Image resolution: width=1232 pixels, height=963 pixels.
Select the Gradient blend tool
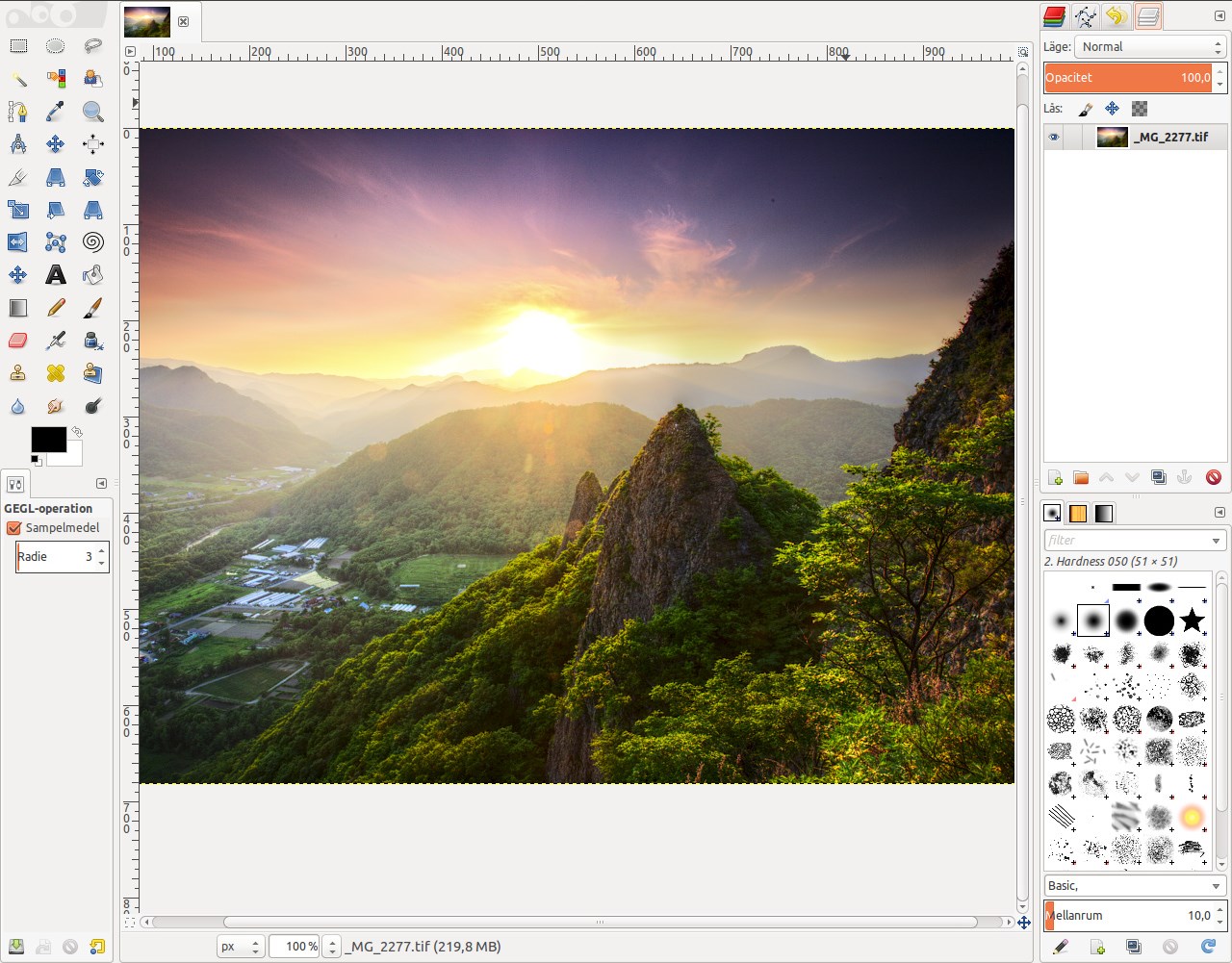click(x=18, y=308)
